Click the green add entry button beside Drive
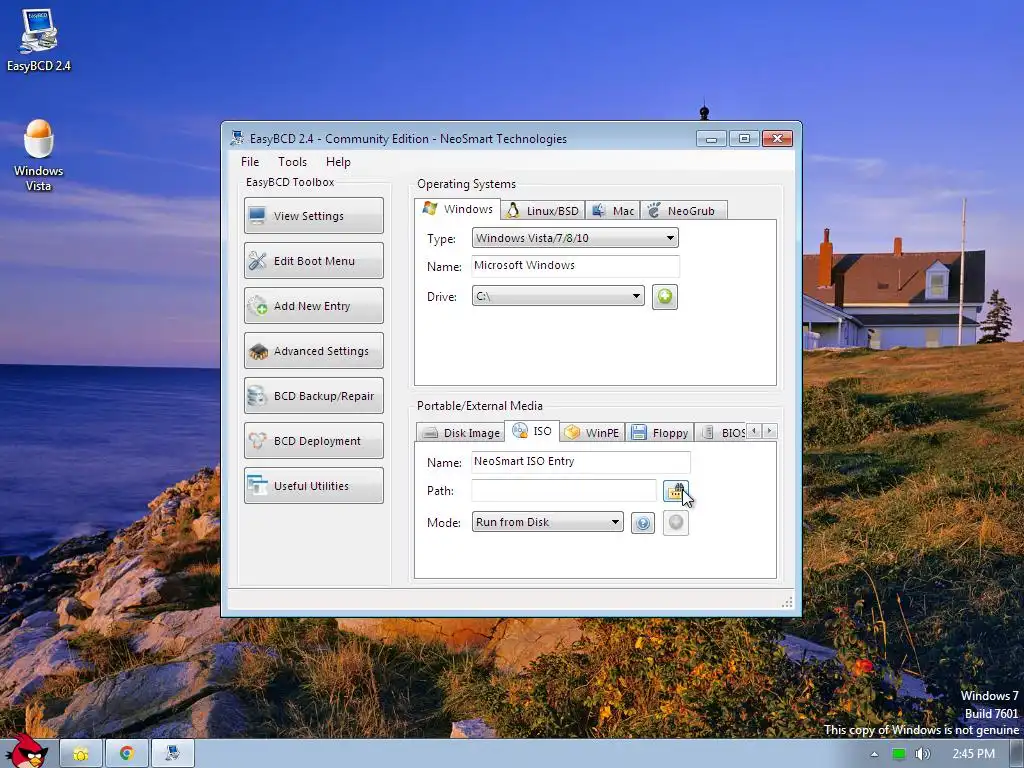Image resolution: width=1024 pixels, height=768 pixels. pos(664,296)
